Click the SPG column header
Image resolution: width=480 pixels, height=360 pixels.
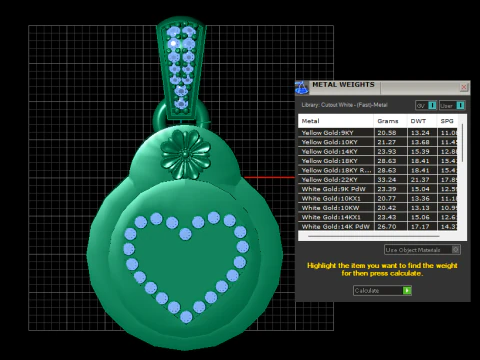click(x=447, y=121)
